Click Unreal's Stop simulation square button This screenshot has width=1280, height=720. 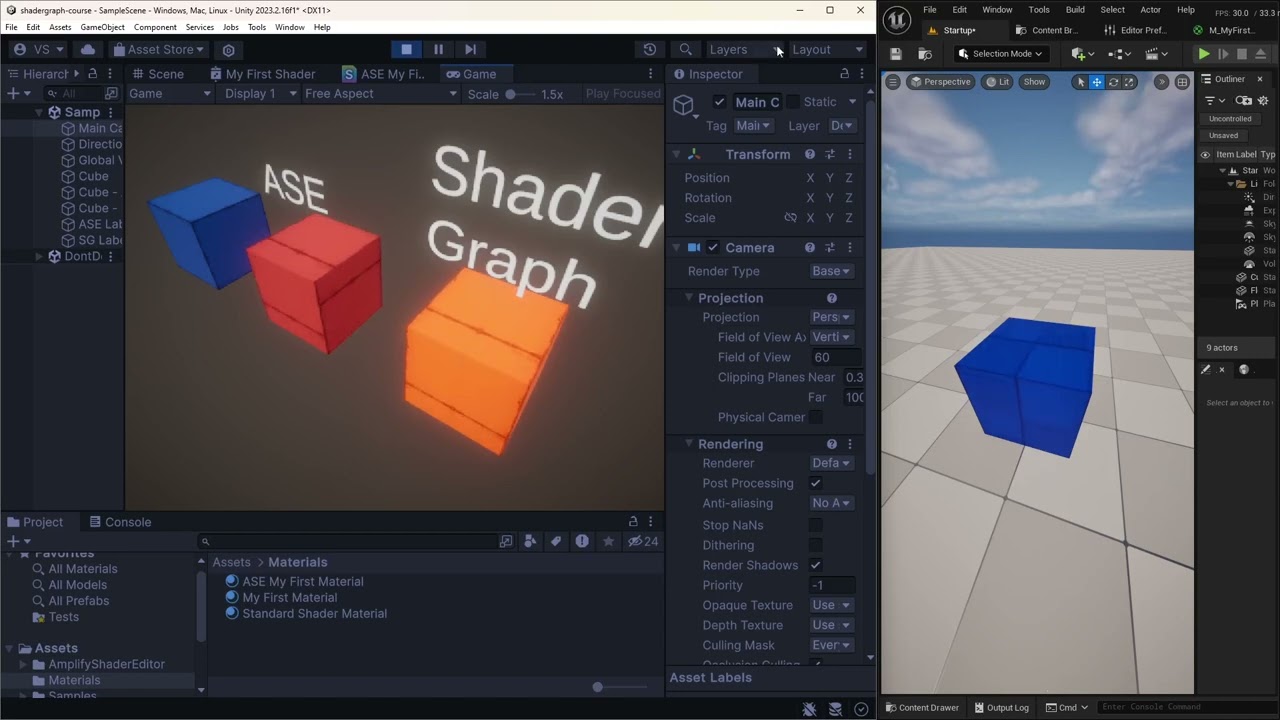(1242, 54)
